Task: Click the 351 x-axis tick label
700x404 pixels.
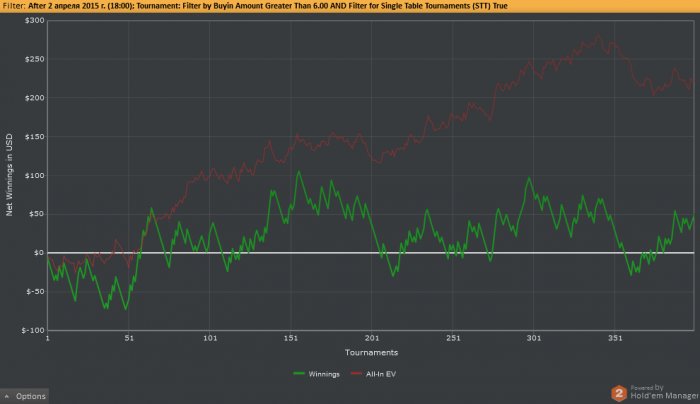Action: (615, 338)
